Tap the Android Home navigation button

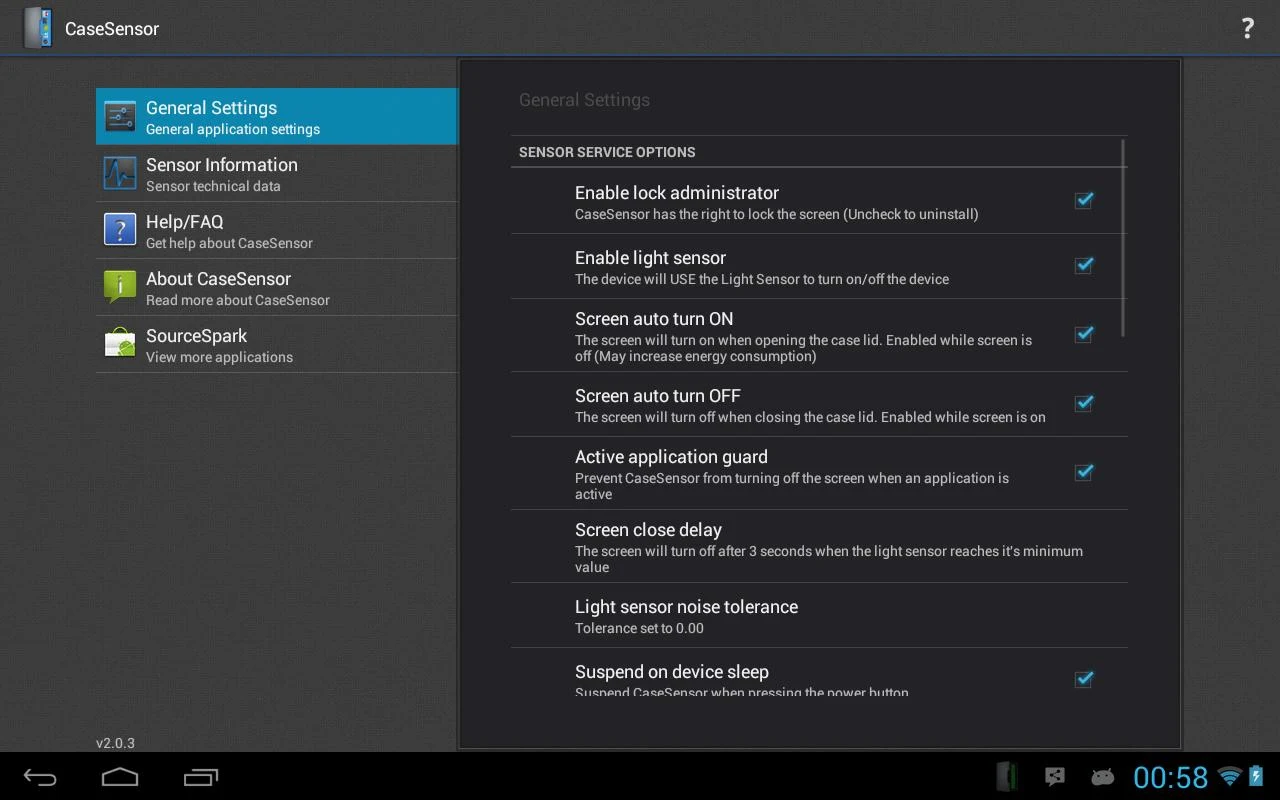click(x=120, y=777)
